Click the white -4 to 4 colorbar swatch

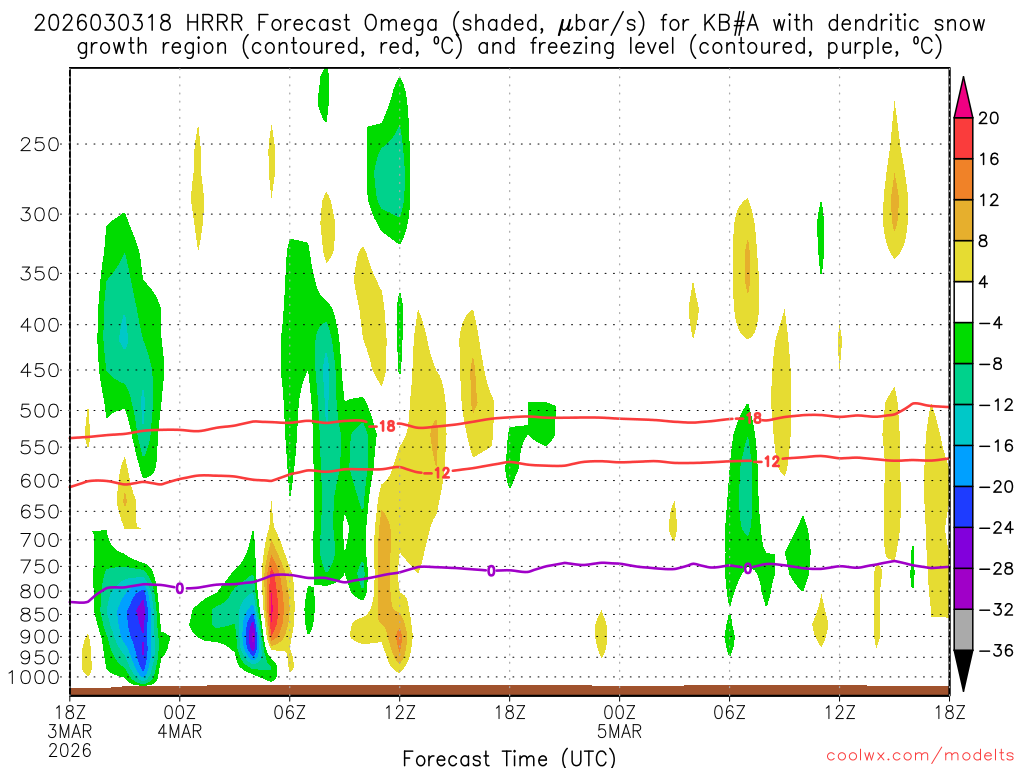pyautogui.click(x=963, y=302)
